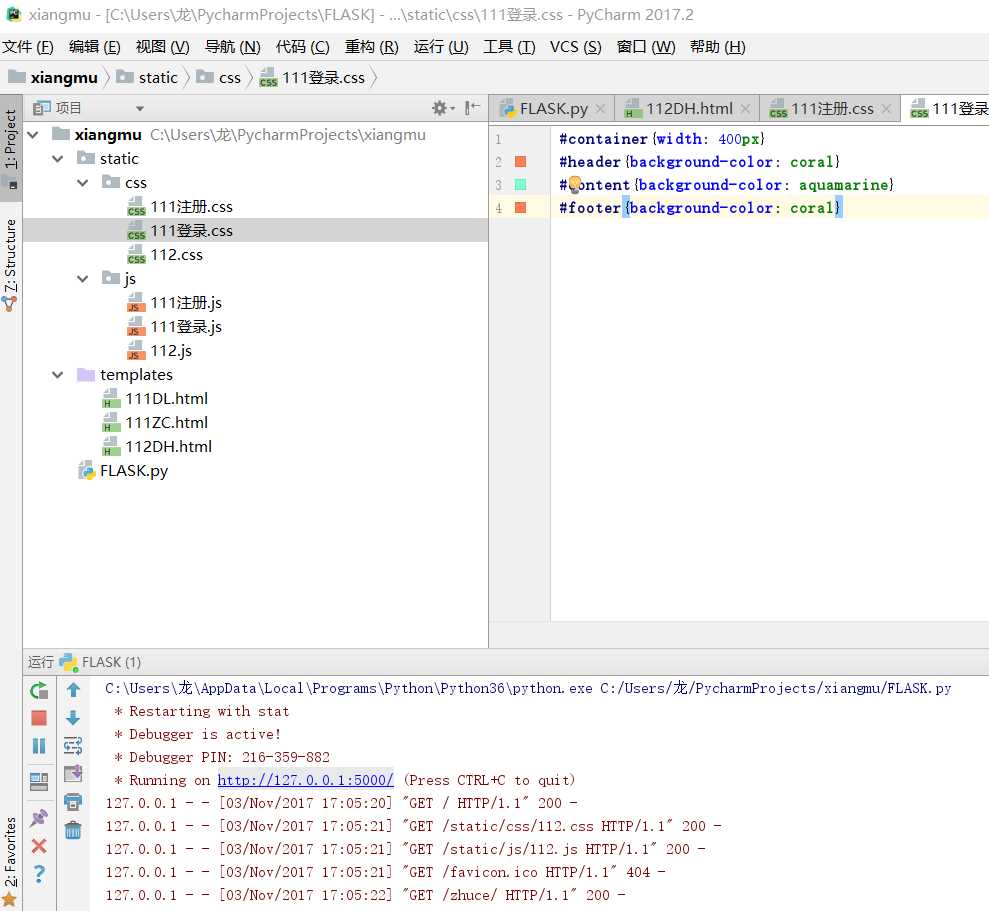Viewport: 989px width, 911px height.
Task: Restore layout icon in the run panel
Action: tap(39, 782)
